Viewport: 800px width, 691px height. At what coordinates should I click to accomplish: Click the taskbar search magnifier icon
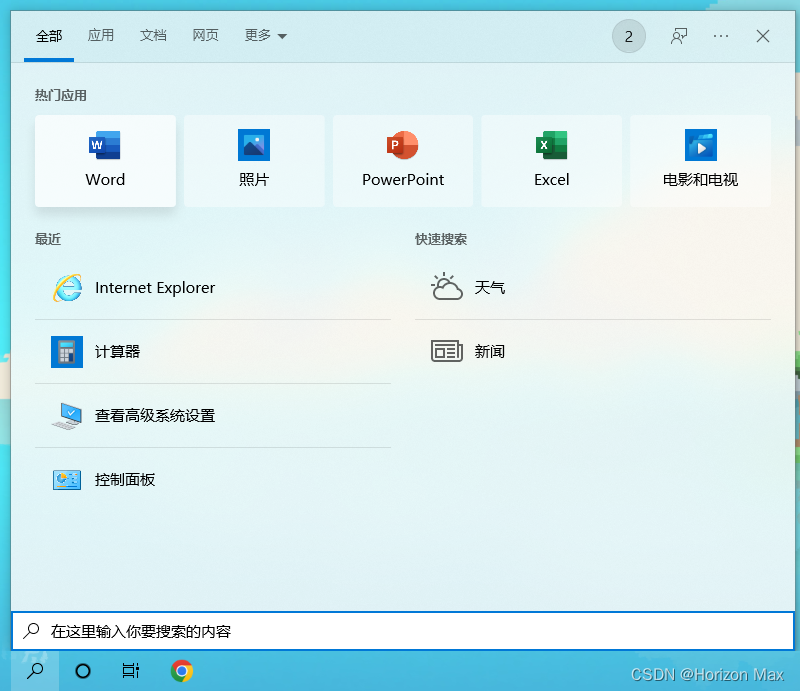[35, 671]
